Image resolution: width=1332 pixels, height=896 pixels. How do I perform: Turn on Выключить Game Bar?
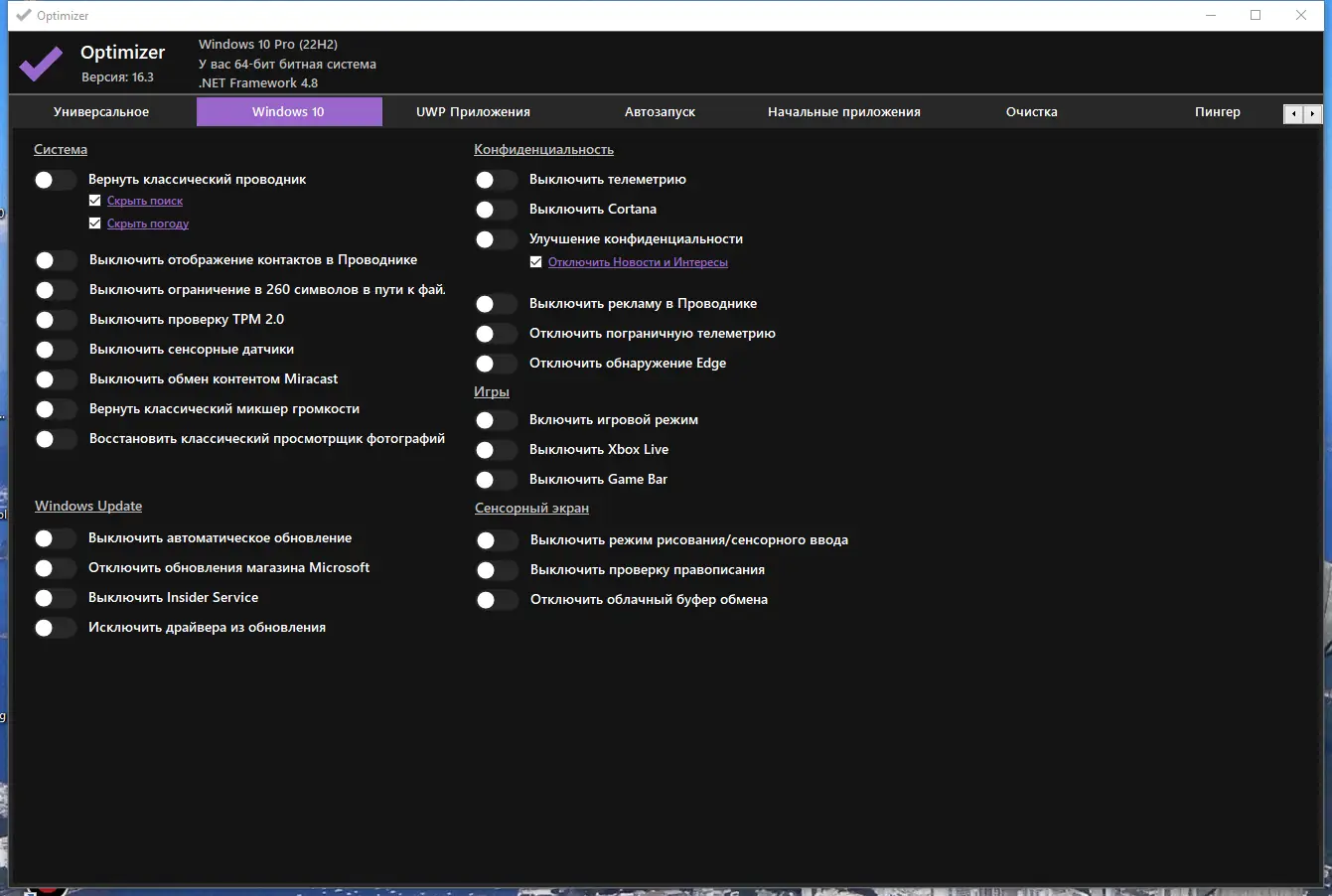coord(497,480)
